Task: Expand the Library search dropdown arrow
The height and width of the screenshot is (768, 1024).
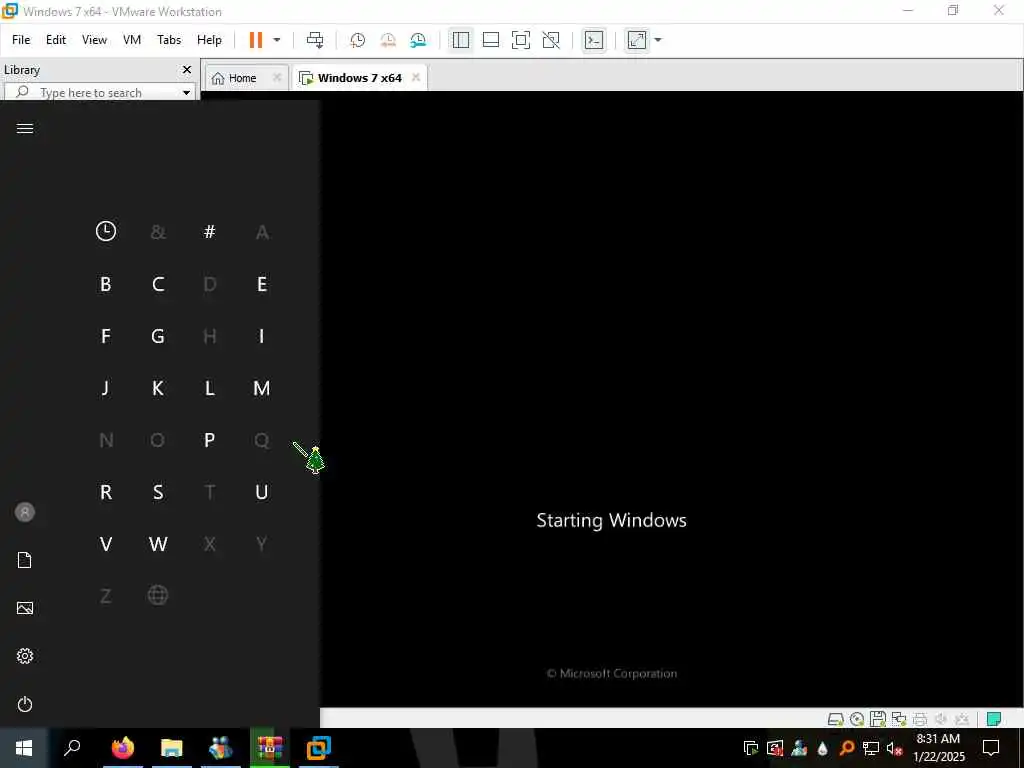Action: [187, 93]
